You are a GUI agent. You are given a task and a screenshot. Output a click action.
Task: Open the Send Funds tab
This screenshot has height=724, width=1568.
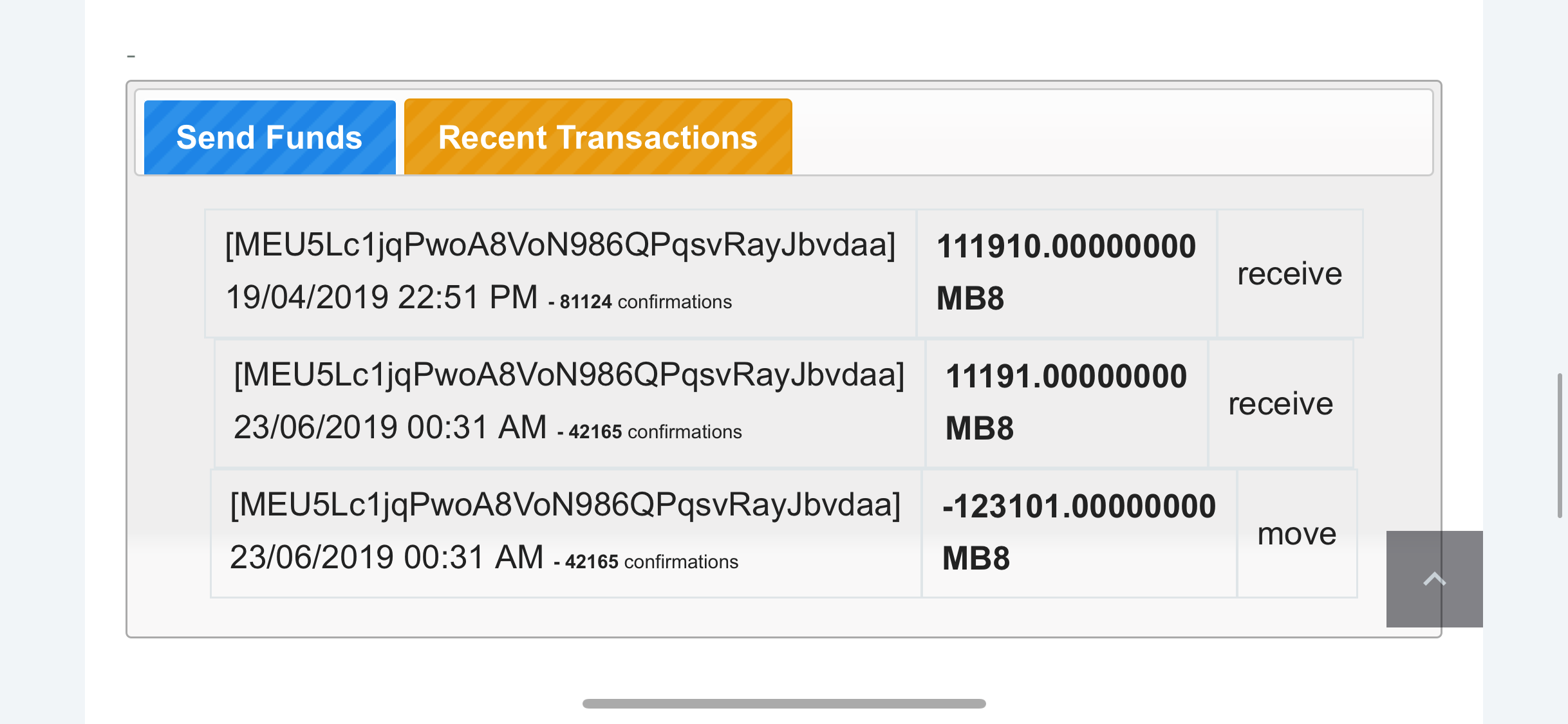[270, 137]
